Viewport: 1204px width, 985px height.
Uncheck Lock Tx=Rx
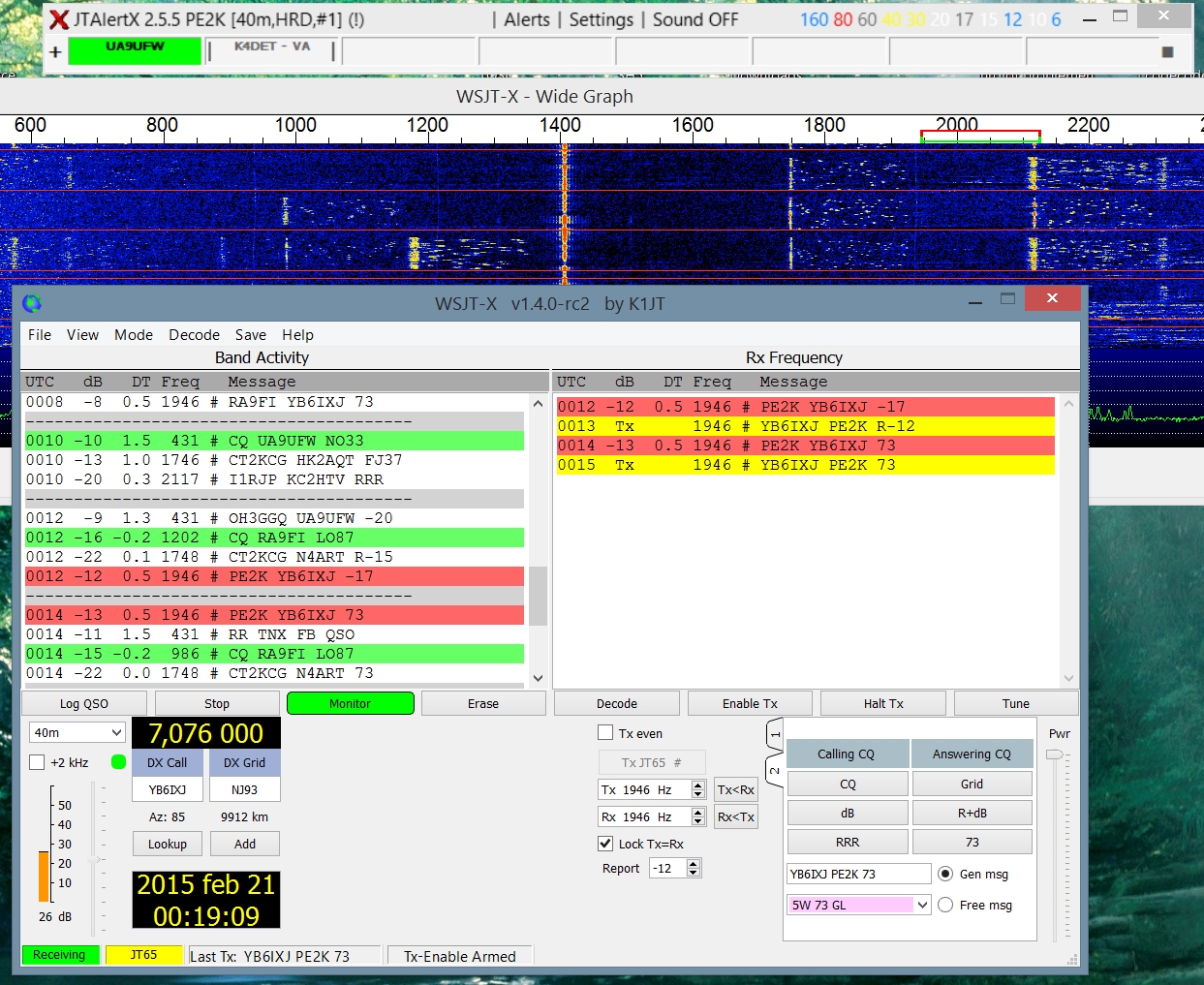click(605, 844)
